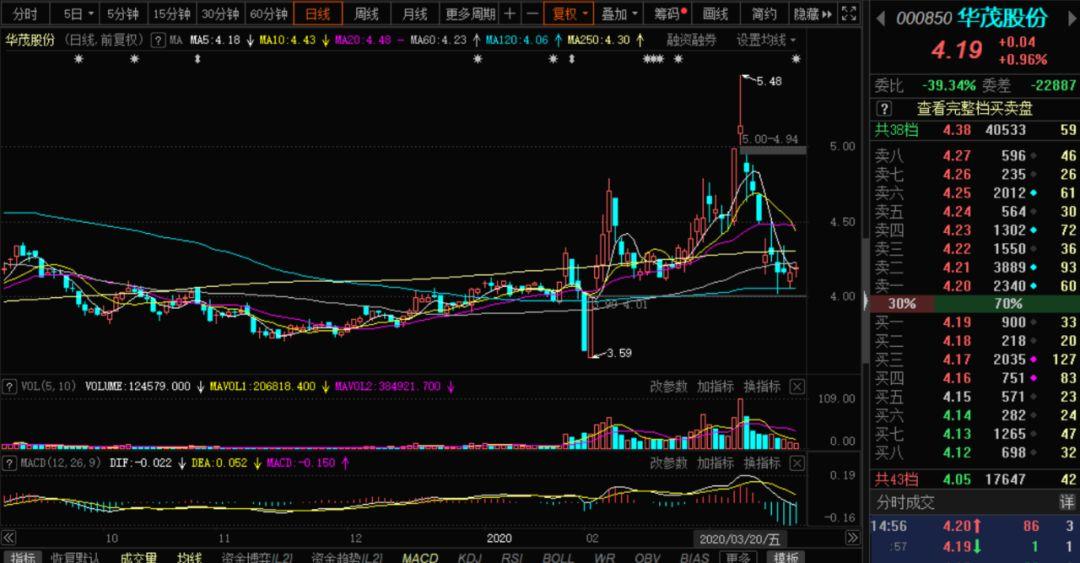Screen dimensions: 1080x563
Task: Close the VOL indicator panel
Action: click(x=797, y=387)
